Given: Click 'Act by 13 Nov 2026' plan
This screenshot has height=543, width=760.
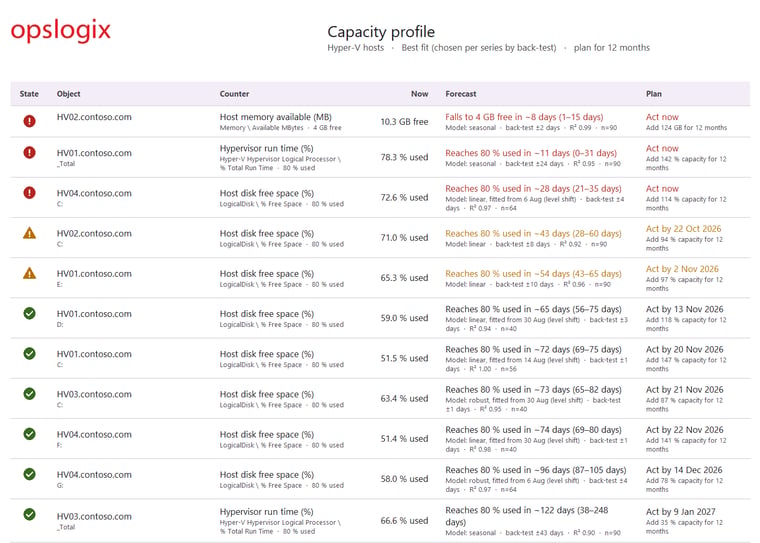Looking at the screenshot, I should pyautogui.click(x=684, y=309).
